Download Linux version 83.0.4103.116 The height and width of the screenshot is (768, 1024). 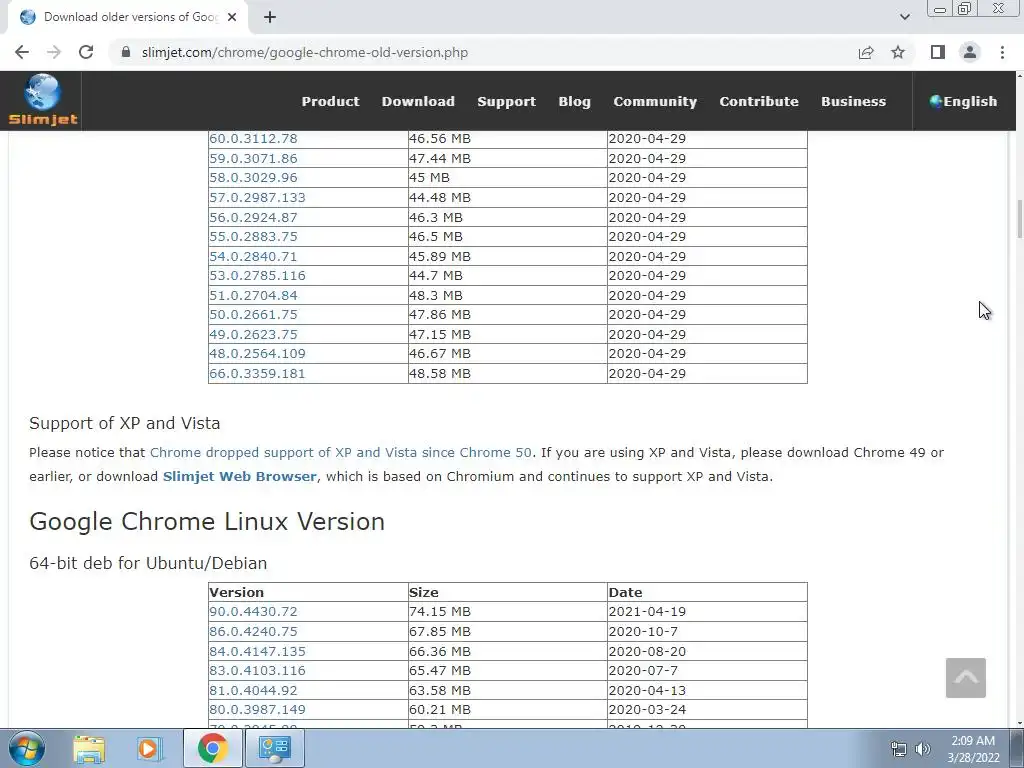[257, 671]
